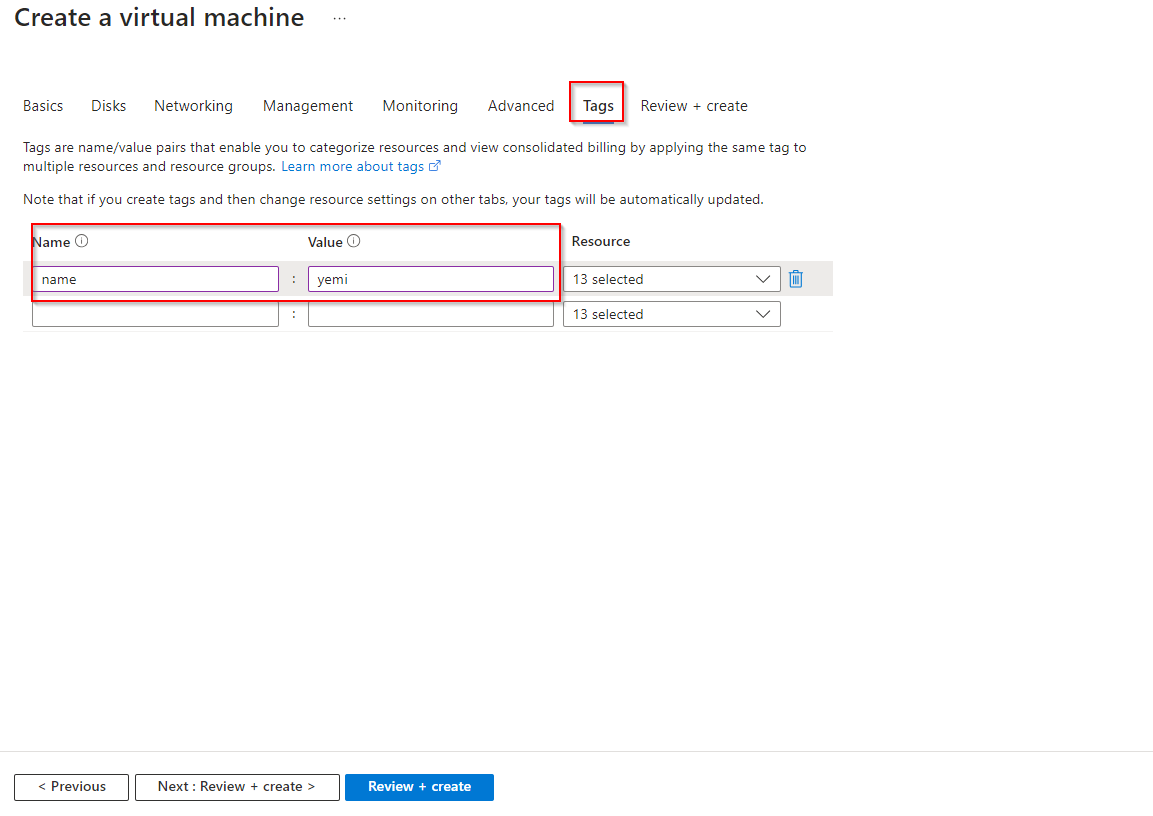Image resolution: width=1153 pixels, height=816 pixels.
Task: Click the empty Value field in second row
Action: (x=430, y=314)
